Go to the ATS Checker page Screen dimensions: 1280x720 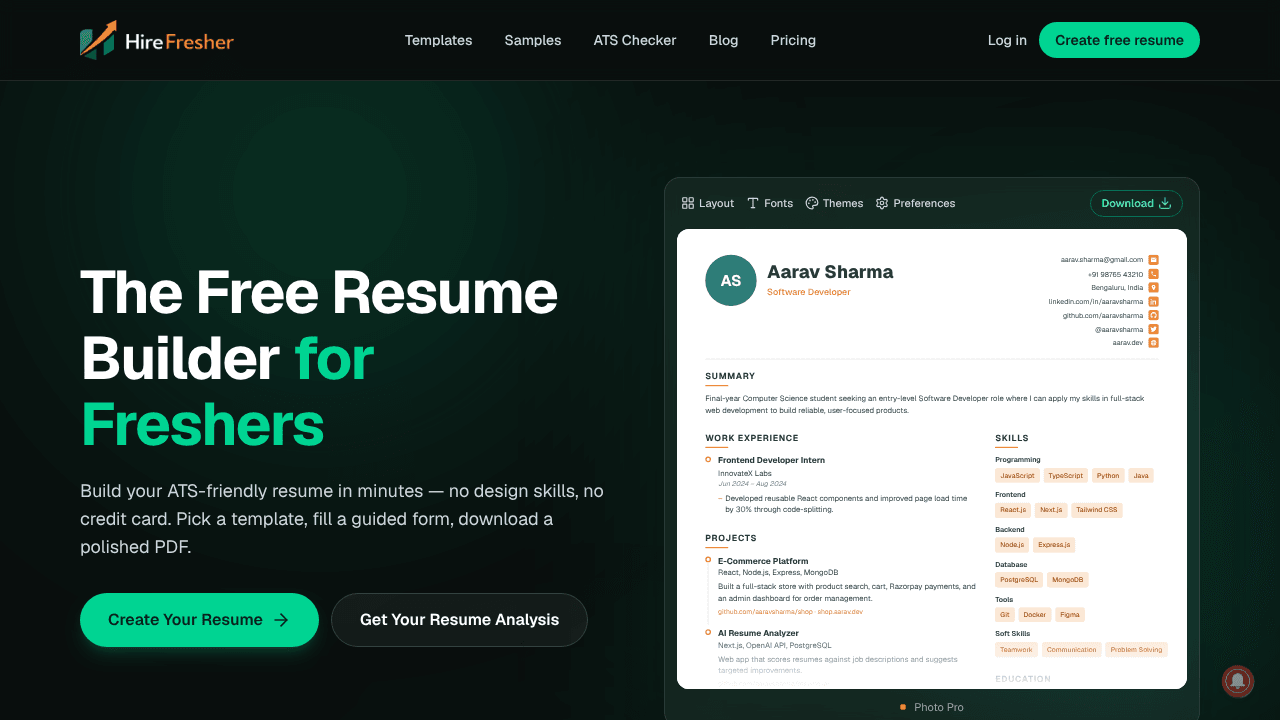click(x=635, y=40)
